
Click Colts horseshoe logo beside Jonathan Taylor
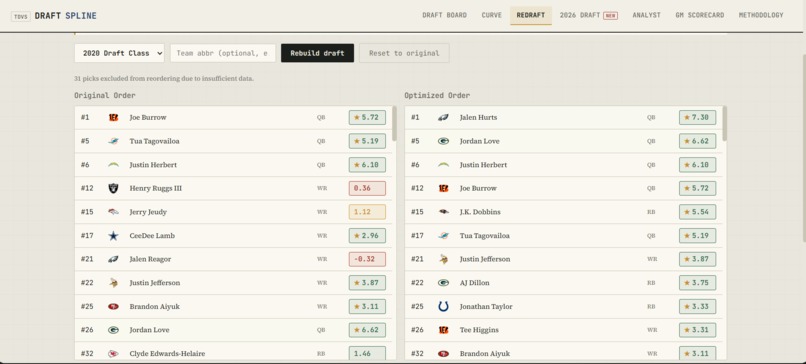coord(443,306)
